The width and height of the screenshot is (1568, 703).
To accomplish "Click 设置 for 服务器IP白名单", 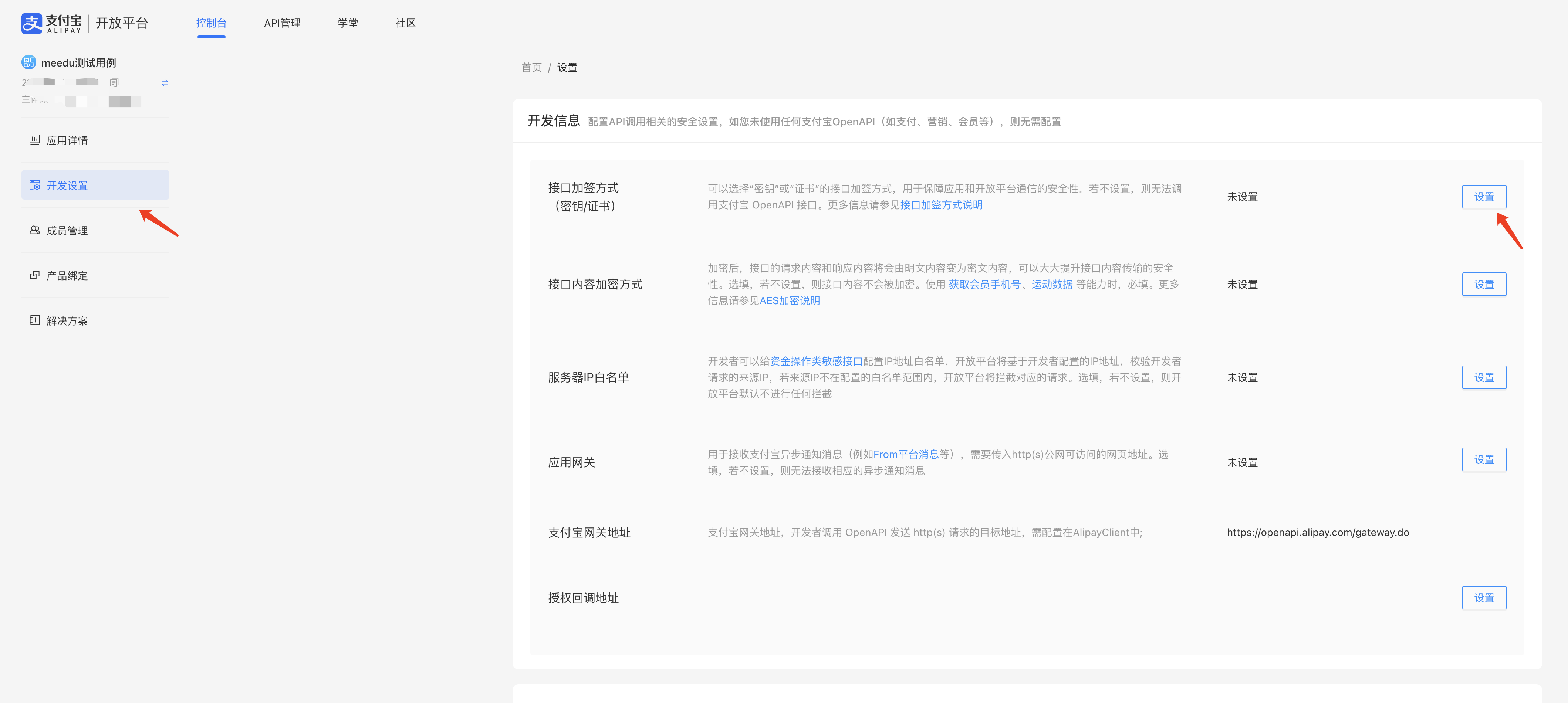I will point(1483,378).
